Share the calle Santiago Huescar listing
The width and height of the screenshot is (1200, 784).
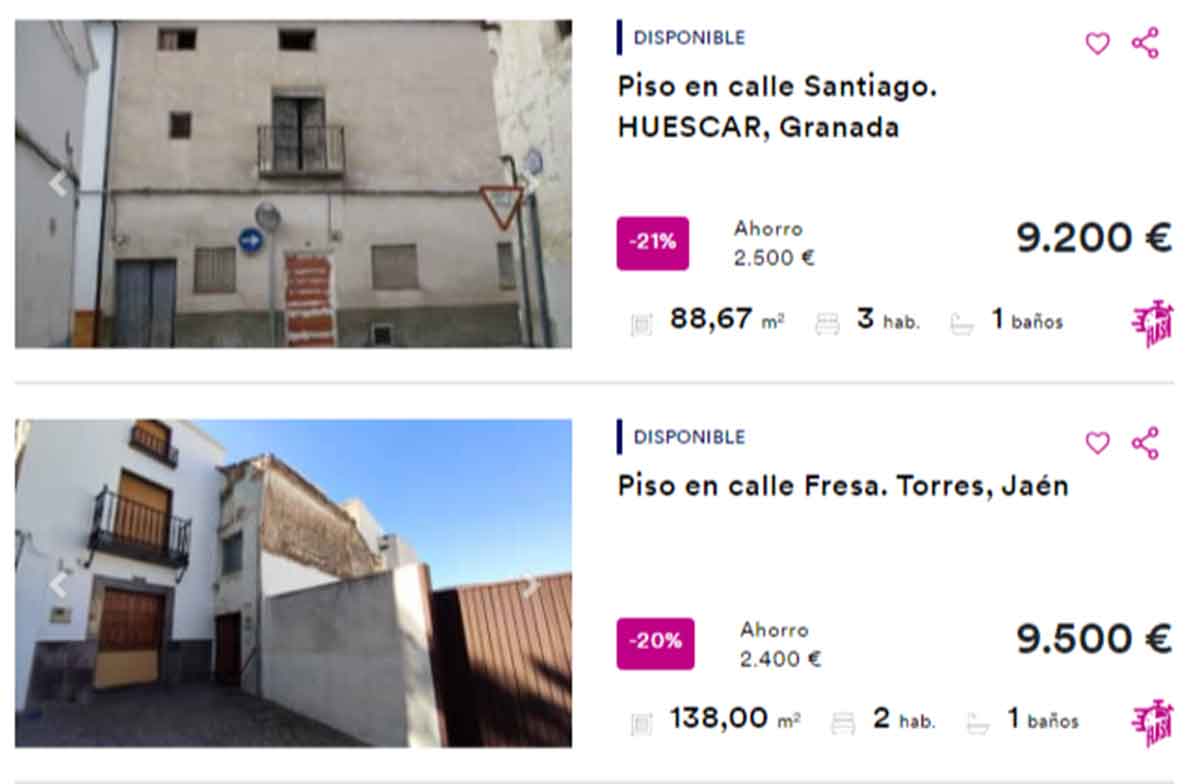(1145, 43)
